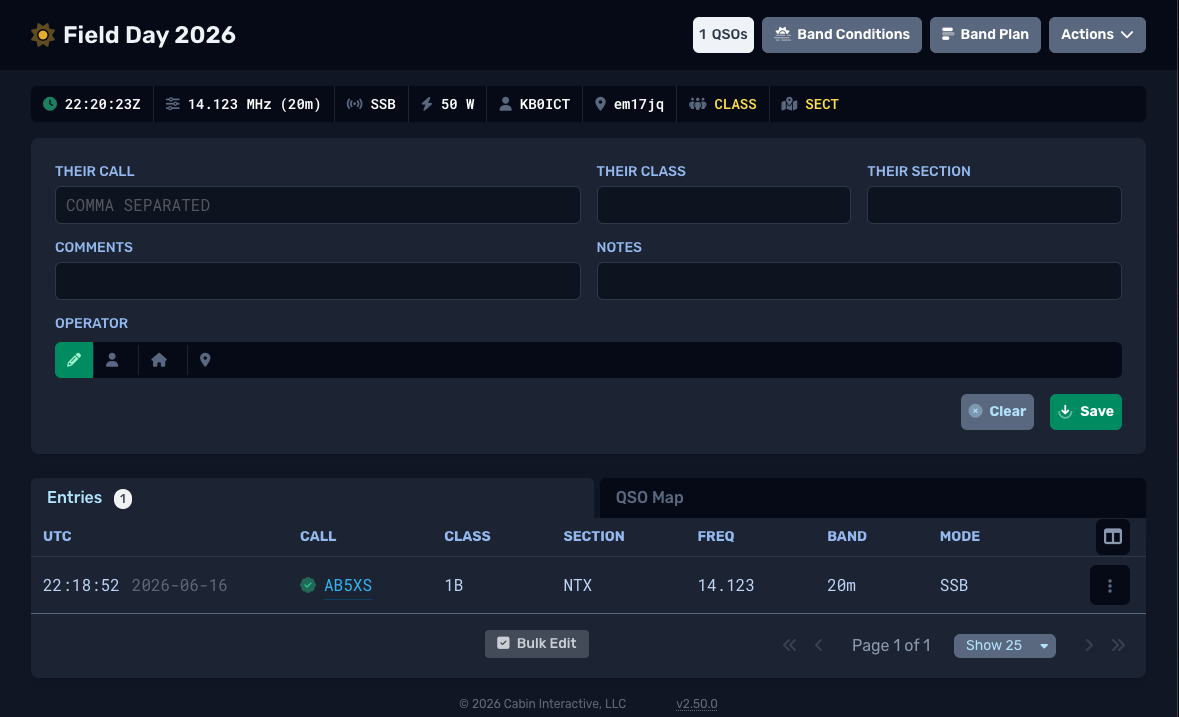Open the 1 QSOs counter button
Image resolution: width=1179 pixels, height=717 pixels.
click(x=723, y=35)
